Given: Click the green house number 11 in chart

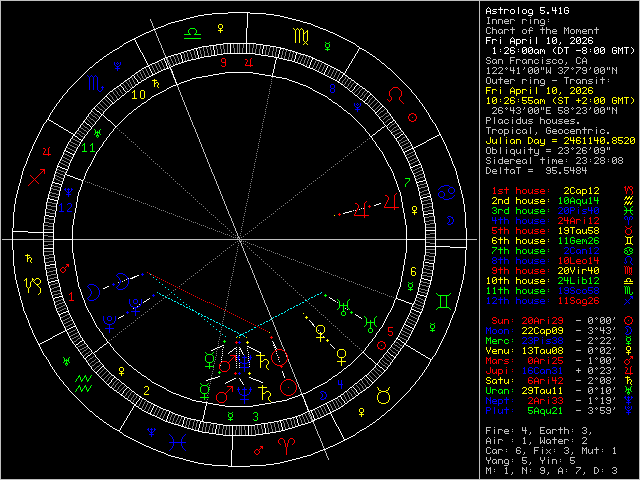Looking at the screenshot, I should pyautogui.click(x=88, y=147).
